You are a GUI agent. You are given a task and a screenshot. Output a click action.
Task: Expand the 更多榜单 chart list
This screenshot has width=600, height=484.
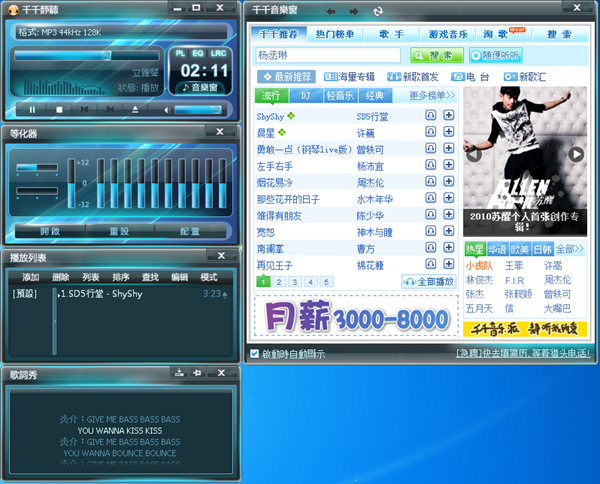point(432,96)
